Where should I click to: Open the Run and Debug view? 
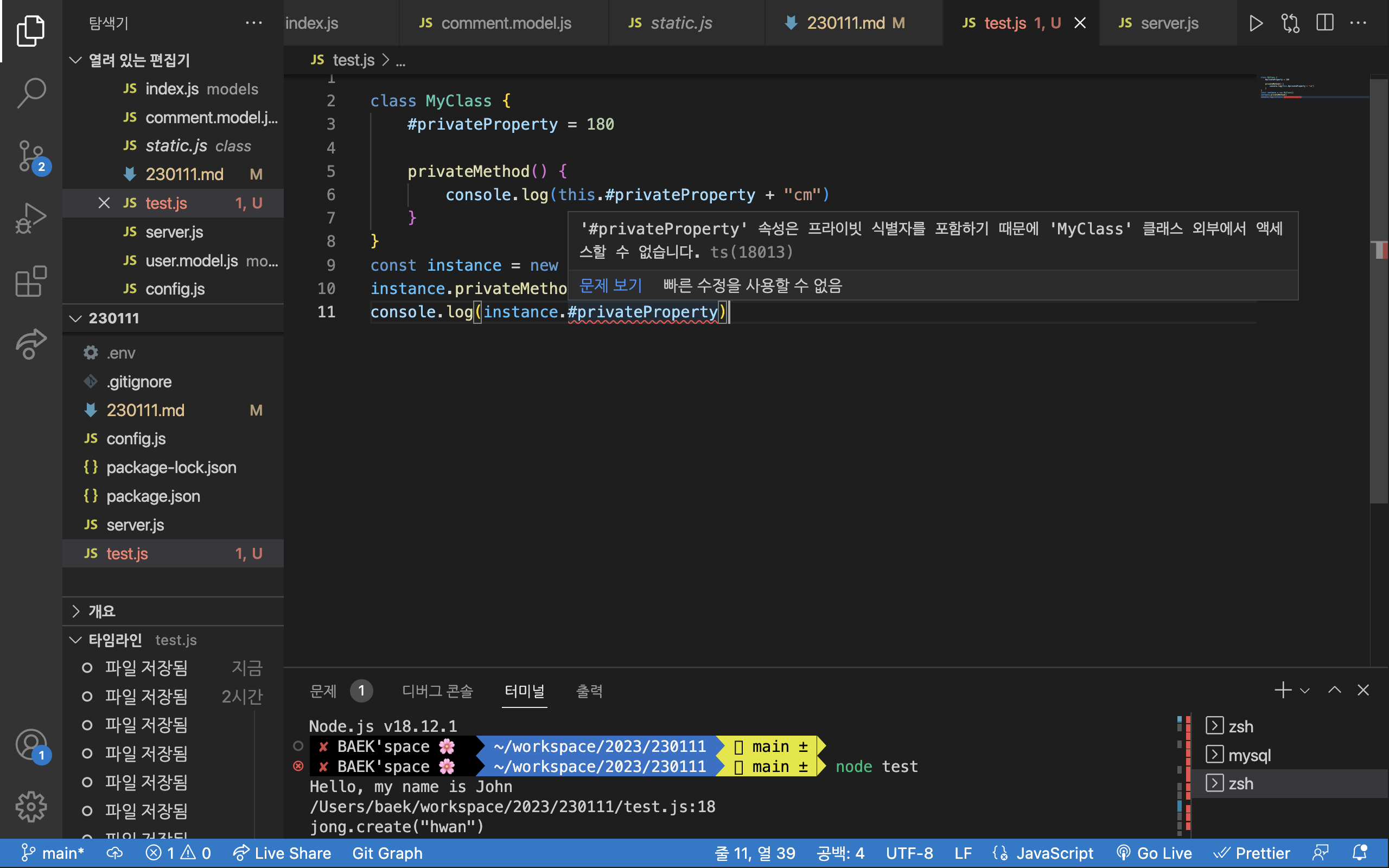click(x=31, y=219)
